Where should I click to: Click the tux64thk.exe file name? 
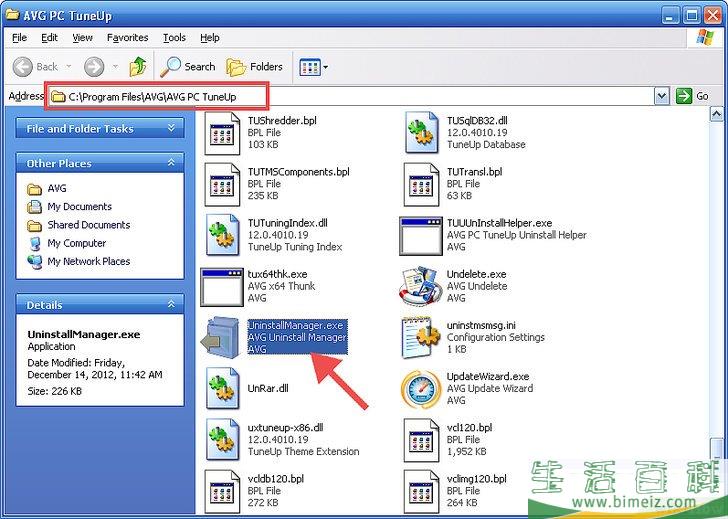[277, 274]
